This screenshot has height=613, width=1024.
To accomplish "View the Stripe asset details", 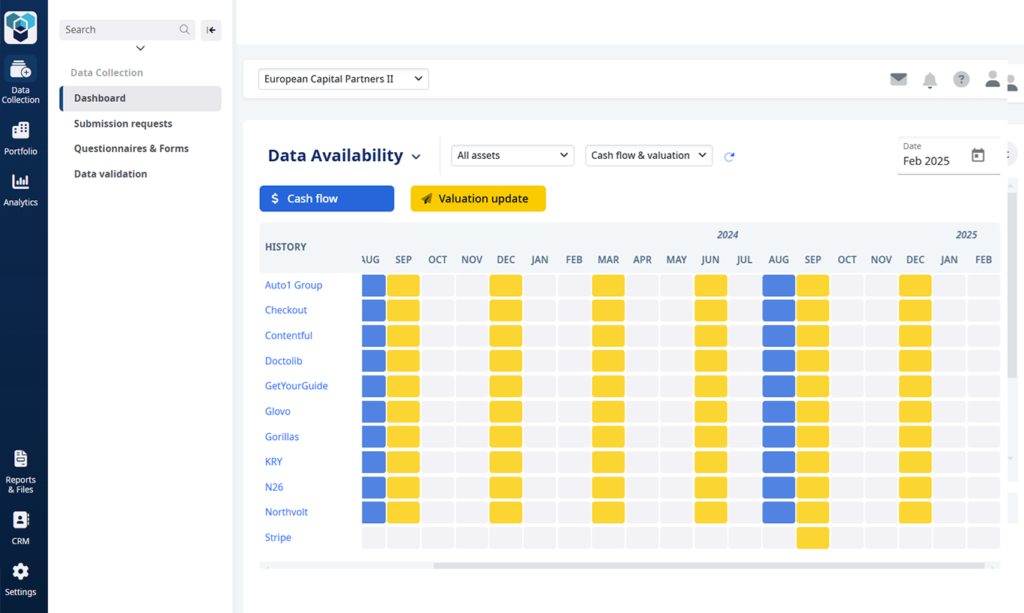I will 278,537.
